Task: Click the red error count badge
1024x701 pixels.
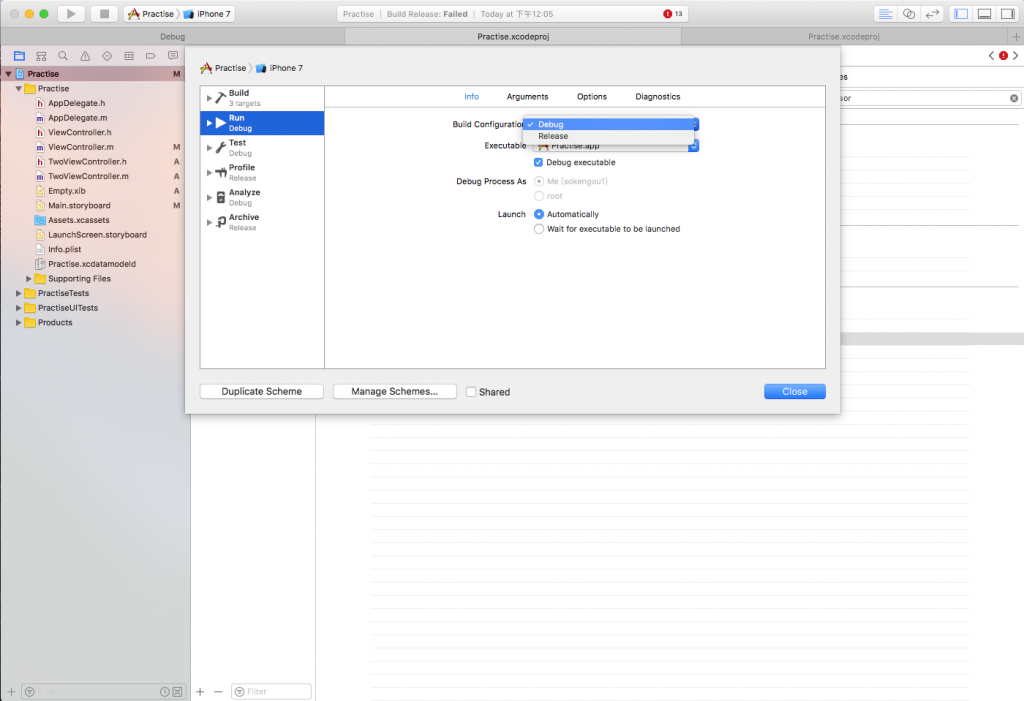Action: (x=673, y=14)
